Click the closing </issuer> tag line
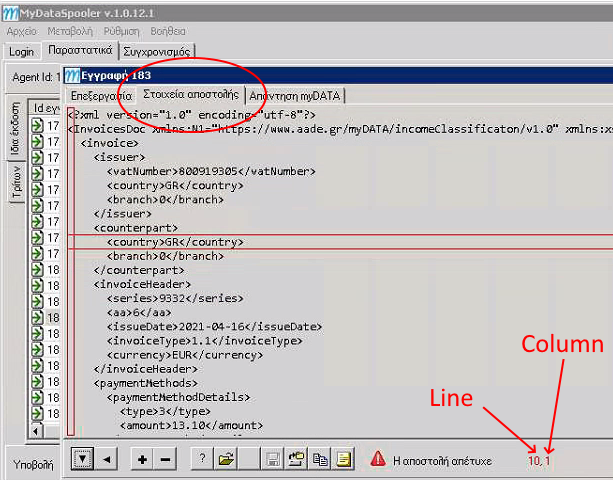 [x=123, y=214]
